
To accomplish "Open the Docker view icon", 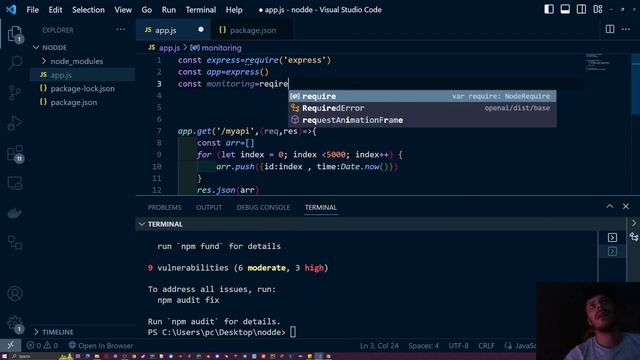I will 15,213.
